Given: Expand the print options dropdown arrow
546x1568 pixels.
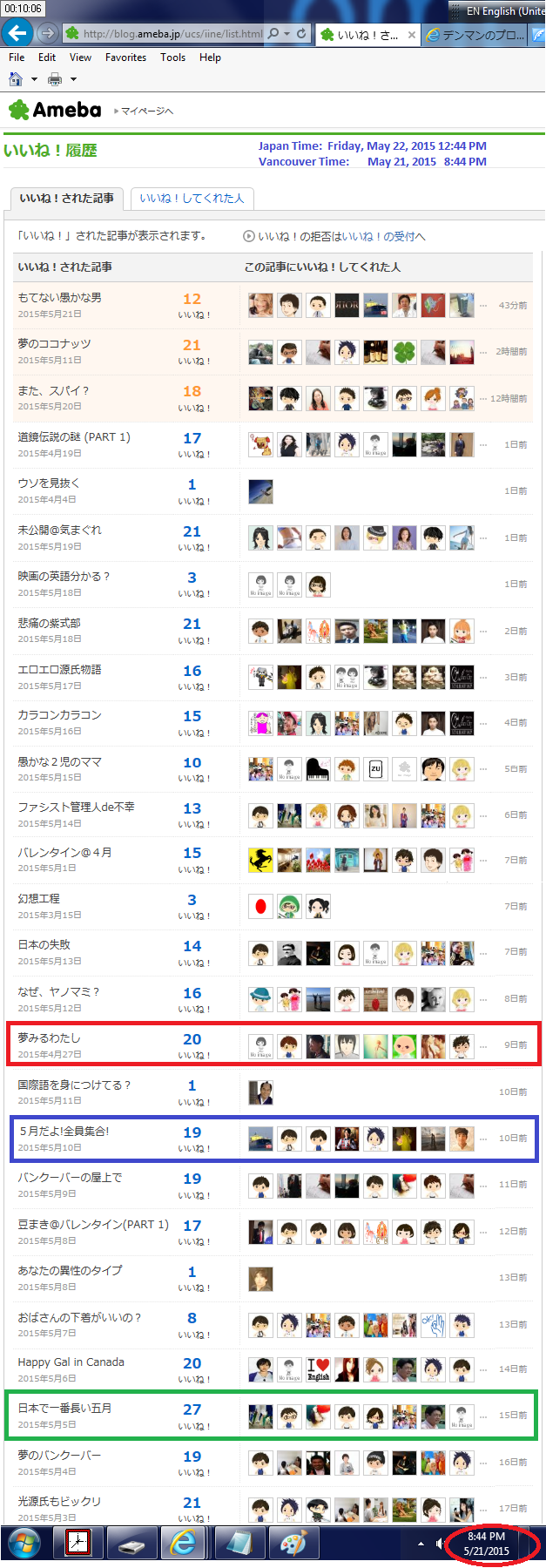Looking at the screenshot, I should tap(73, 79).
